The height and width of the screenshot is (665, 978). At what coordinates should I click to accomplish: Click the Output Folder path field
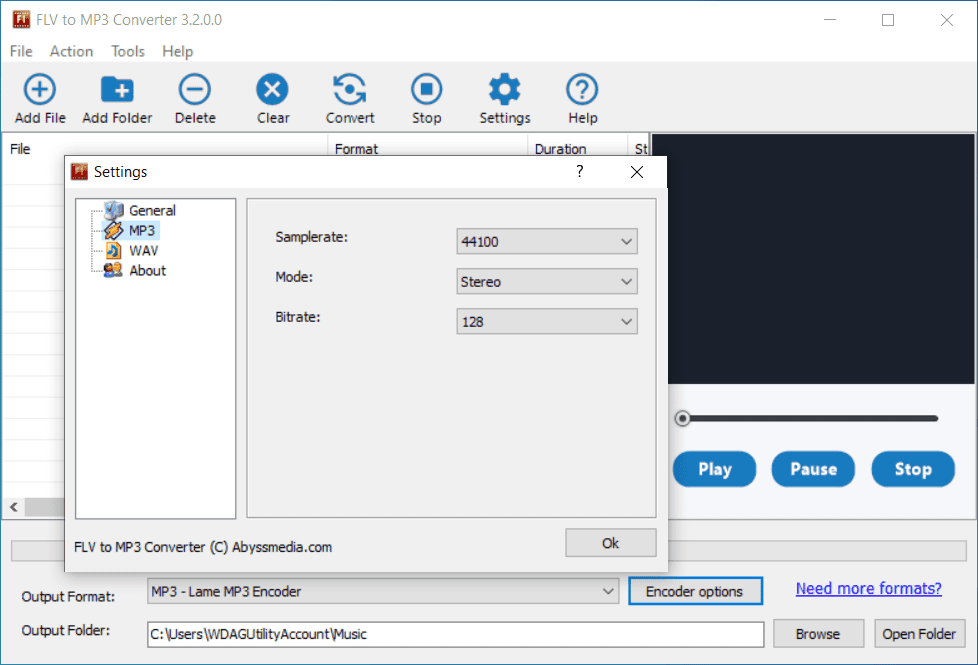tap(455, 634)
